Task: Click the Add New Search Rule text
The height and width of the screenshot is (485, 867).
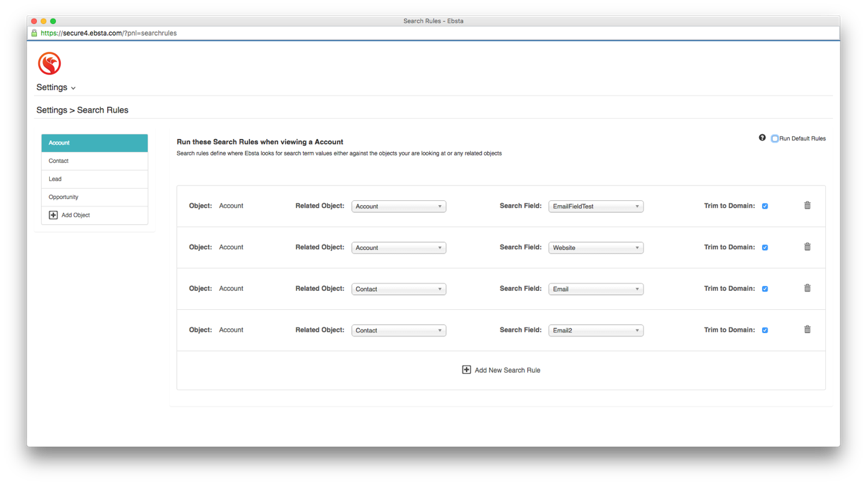Action: [507, 370]
